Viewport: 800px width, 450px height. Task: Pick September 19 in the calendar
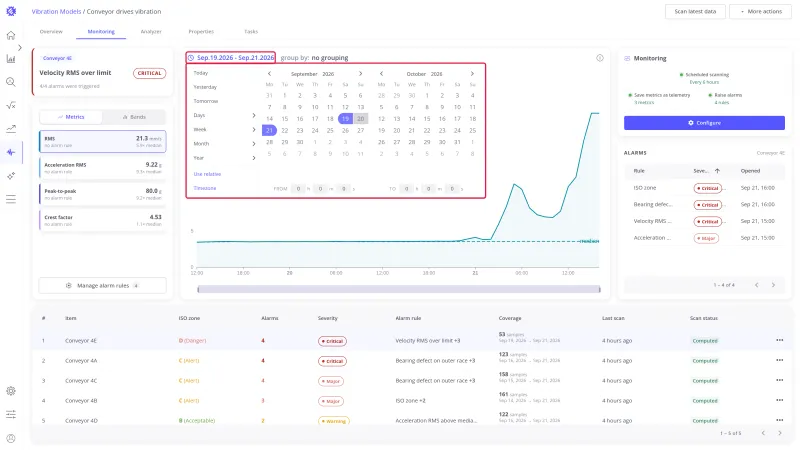click(x=345, y=119)
